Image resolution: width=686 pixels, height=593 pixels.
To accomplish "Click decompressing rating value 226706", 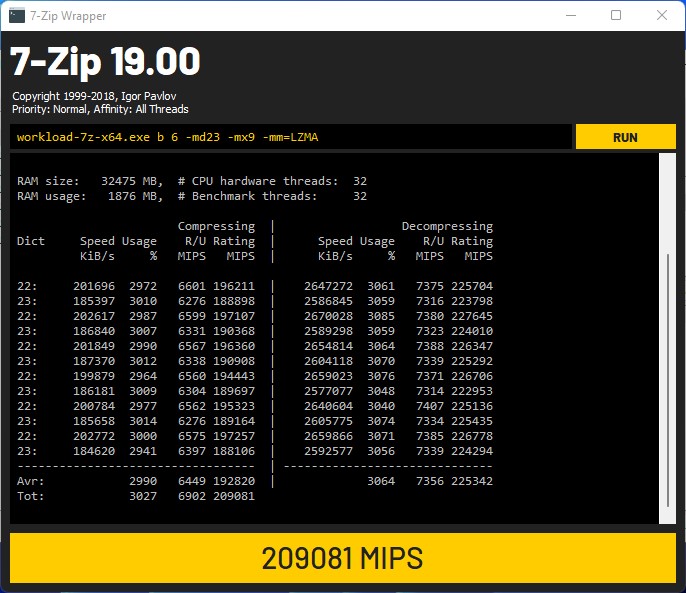I will click(x=472, y=376).
